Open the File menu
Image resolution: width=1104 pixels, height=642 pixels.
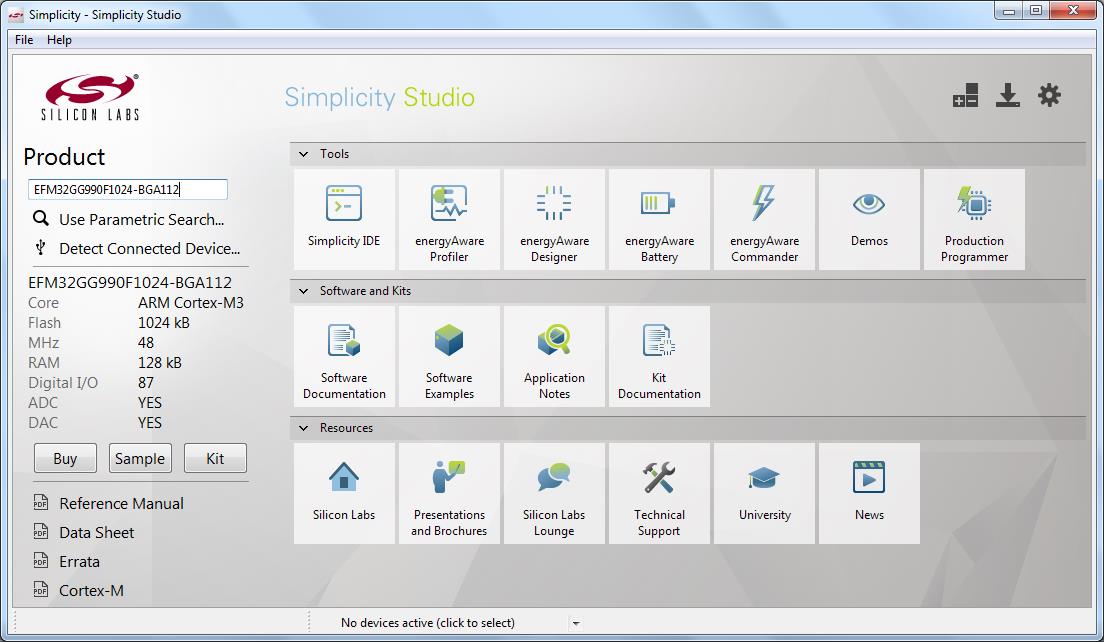pyautogui.click(x=24, y=40)
